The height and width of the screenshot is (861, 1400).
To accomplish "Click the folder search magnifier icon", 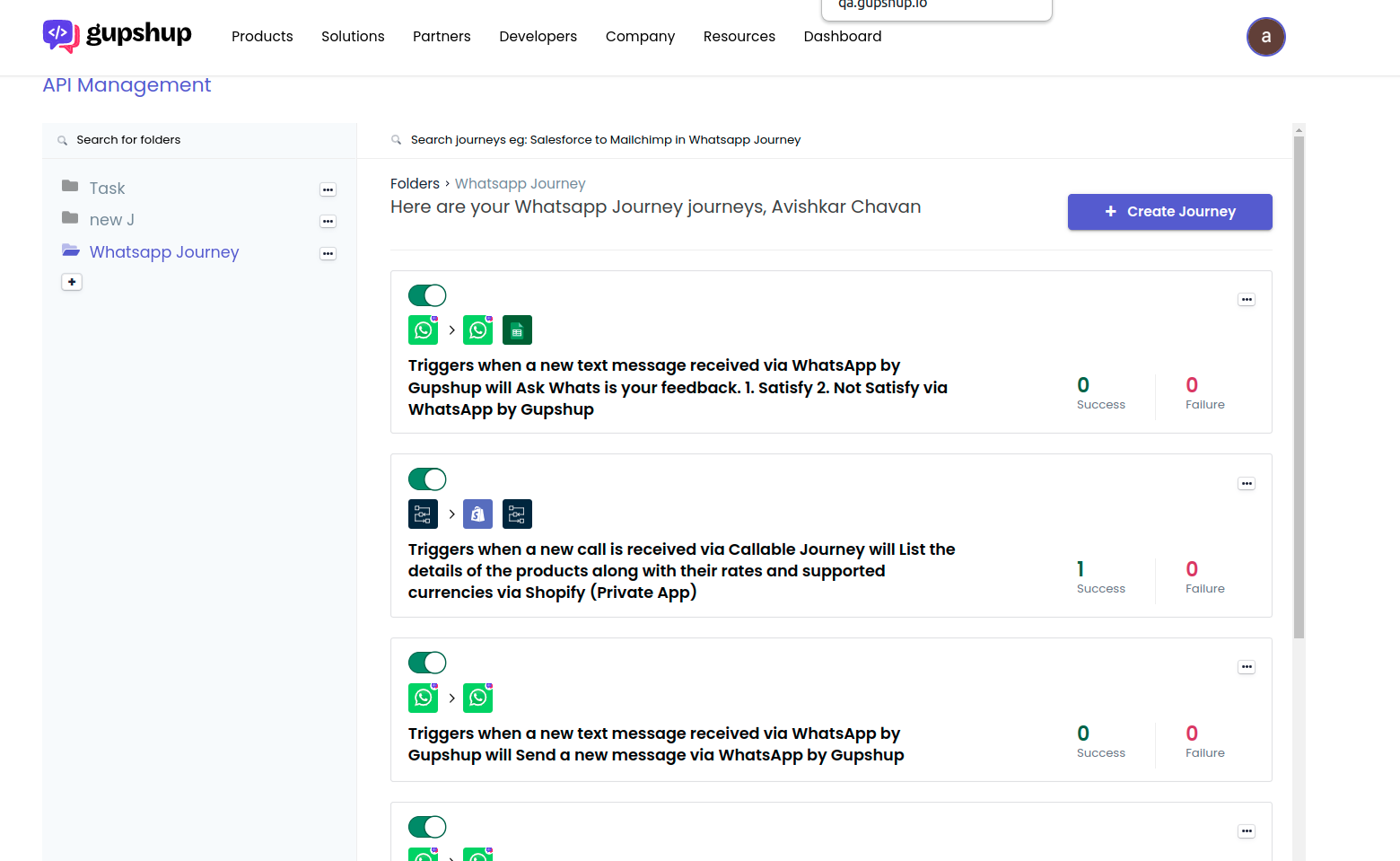I will pos(62,140).
